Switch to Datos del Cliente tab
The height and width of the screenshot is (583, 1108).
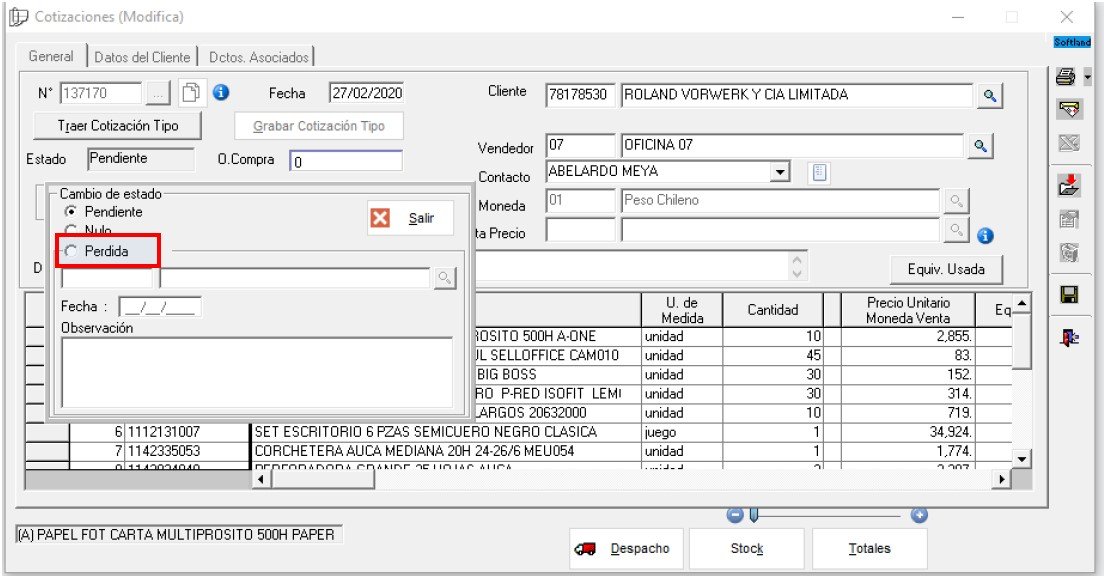142,57
